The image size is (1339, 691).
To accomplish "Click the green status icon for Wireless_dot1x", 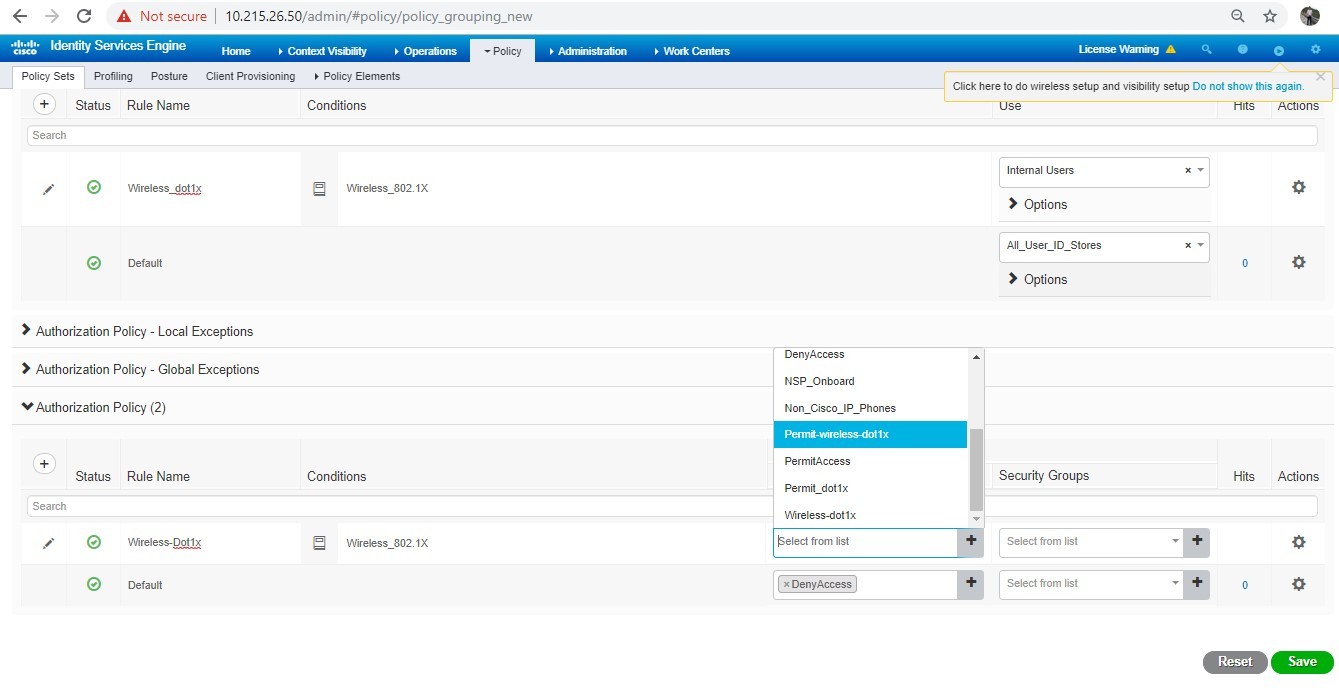I will tap(94, 187).
